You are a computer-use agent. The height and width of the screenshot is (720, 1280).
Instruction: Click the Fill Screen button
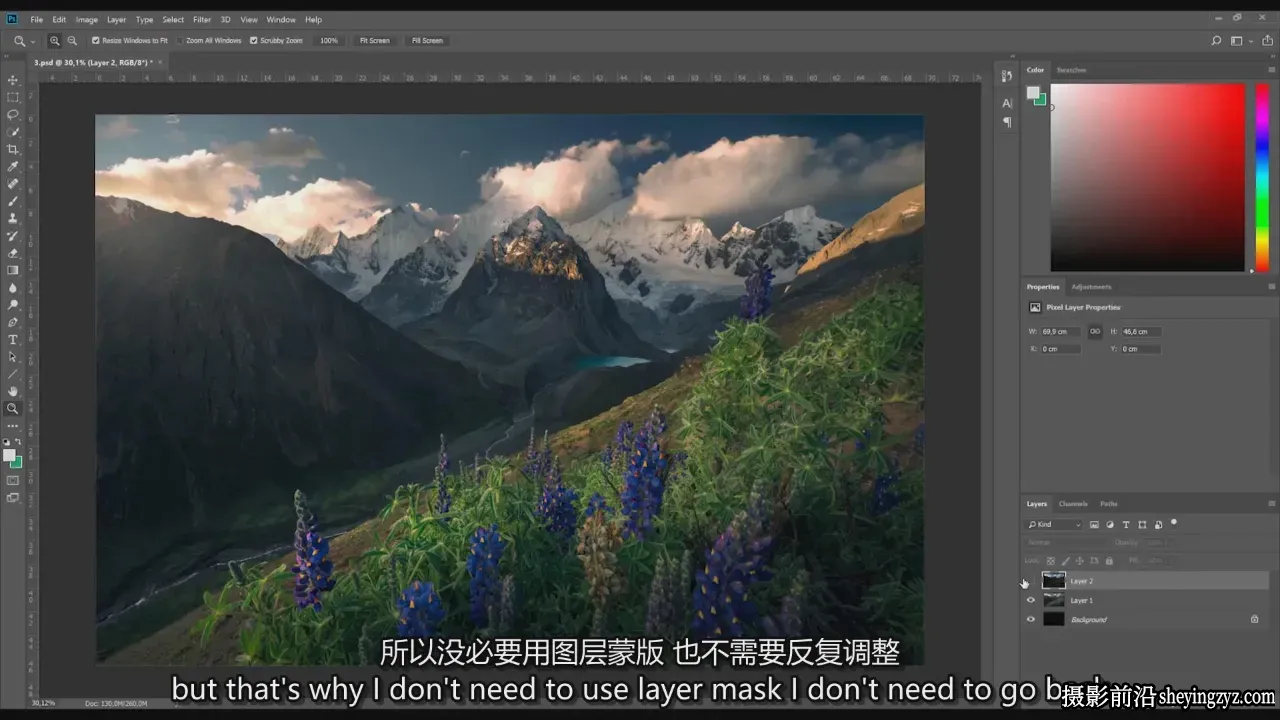427,41
